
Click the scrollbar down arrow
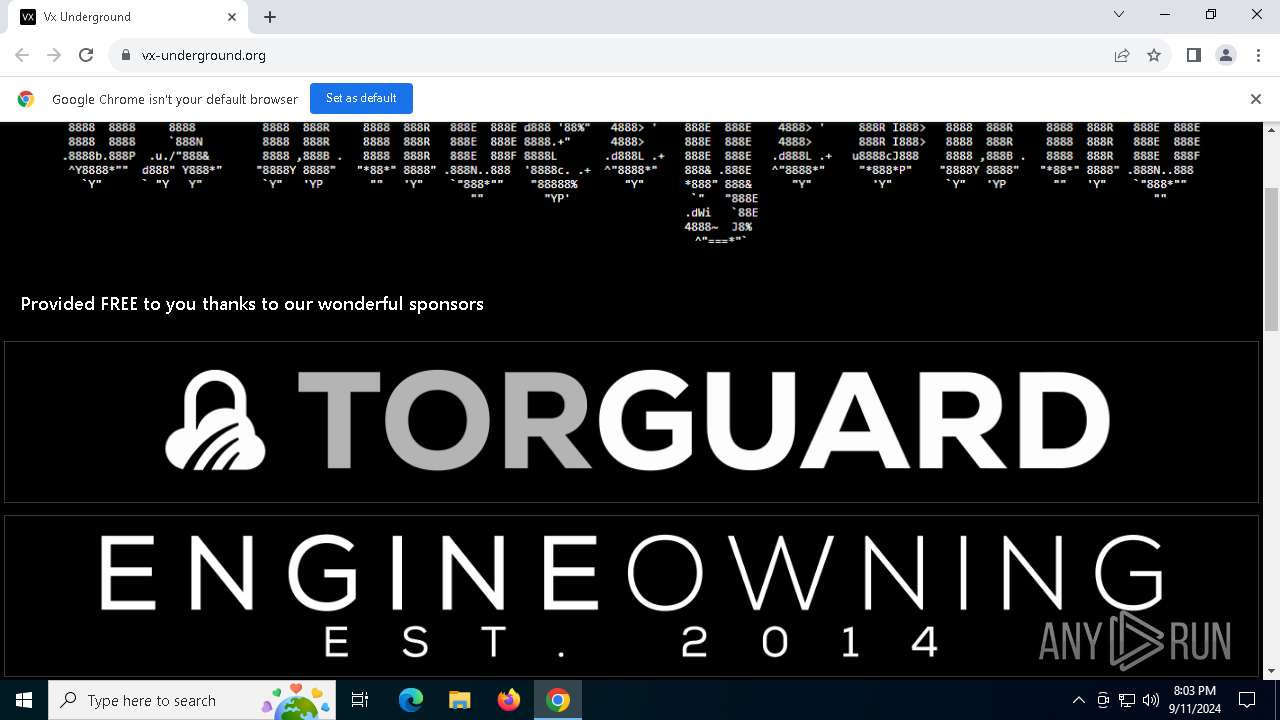(x=1272, y=671)
